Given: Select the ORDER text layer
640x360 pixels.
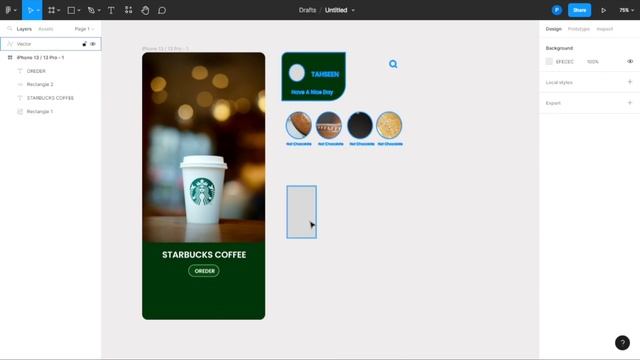Looking at the screenshot, I should click(51, 71).
